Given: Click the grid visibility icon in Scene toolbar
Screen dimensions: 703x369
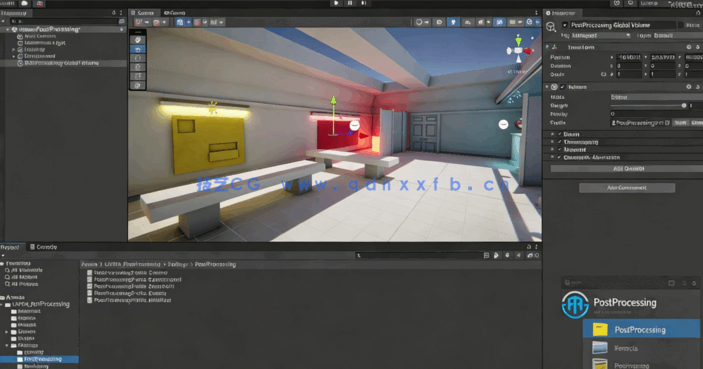Looking at the screenshot, I should point(181,22).
